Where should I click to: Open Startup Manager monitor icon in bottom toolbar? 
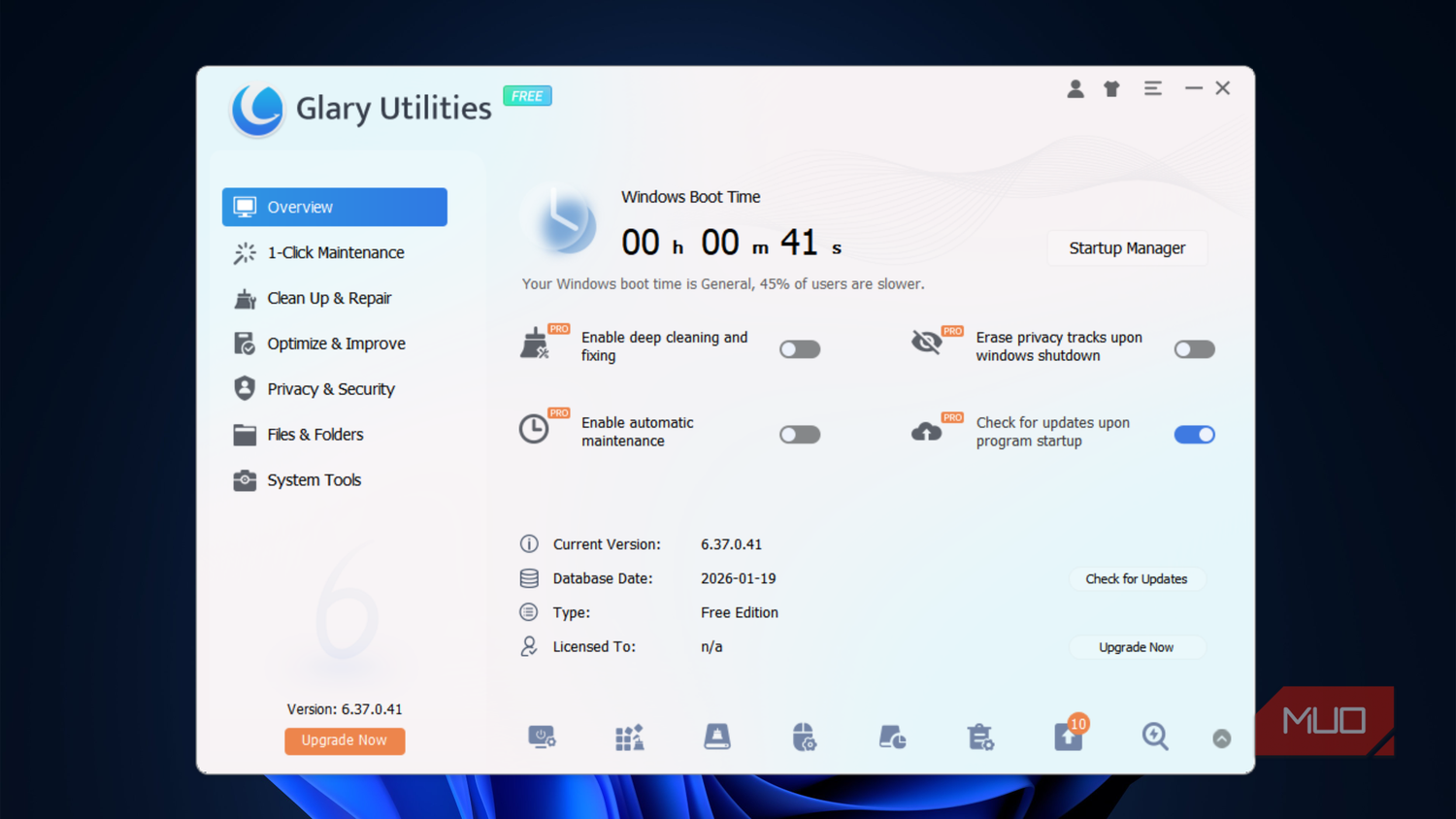542,737
